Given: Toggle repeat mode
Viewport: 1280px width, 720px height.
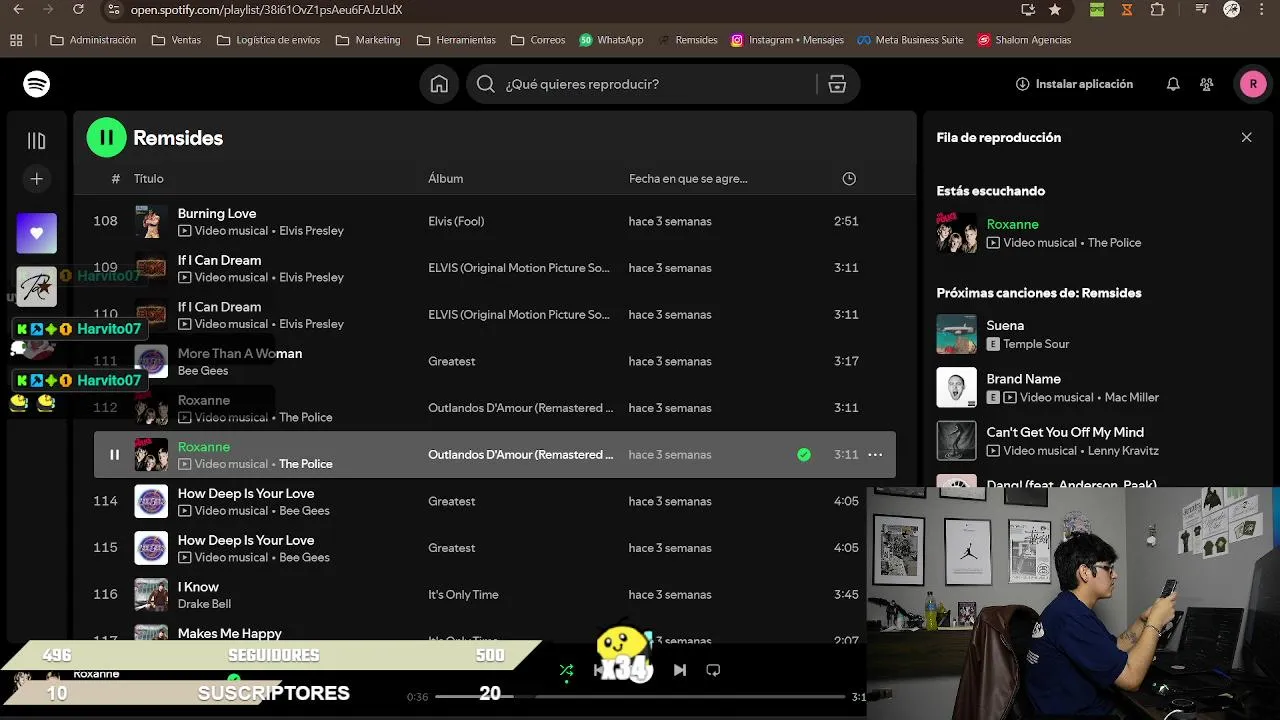Looking at the screenshot, I should (713, 670).
